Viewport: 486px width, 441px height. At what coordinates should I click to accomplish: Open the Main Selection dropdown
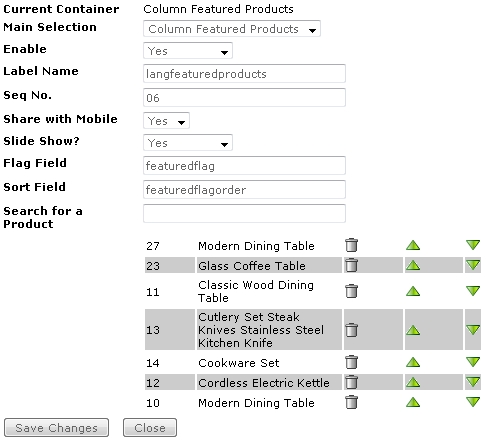point(232,29)
